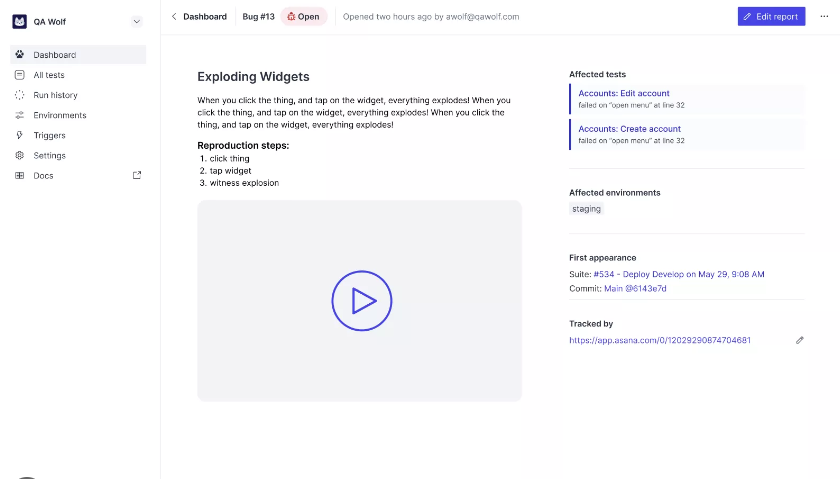
Task: Click the Bug #13 label
Action: pos(258,17)
